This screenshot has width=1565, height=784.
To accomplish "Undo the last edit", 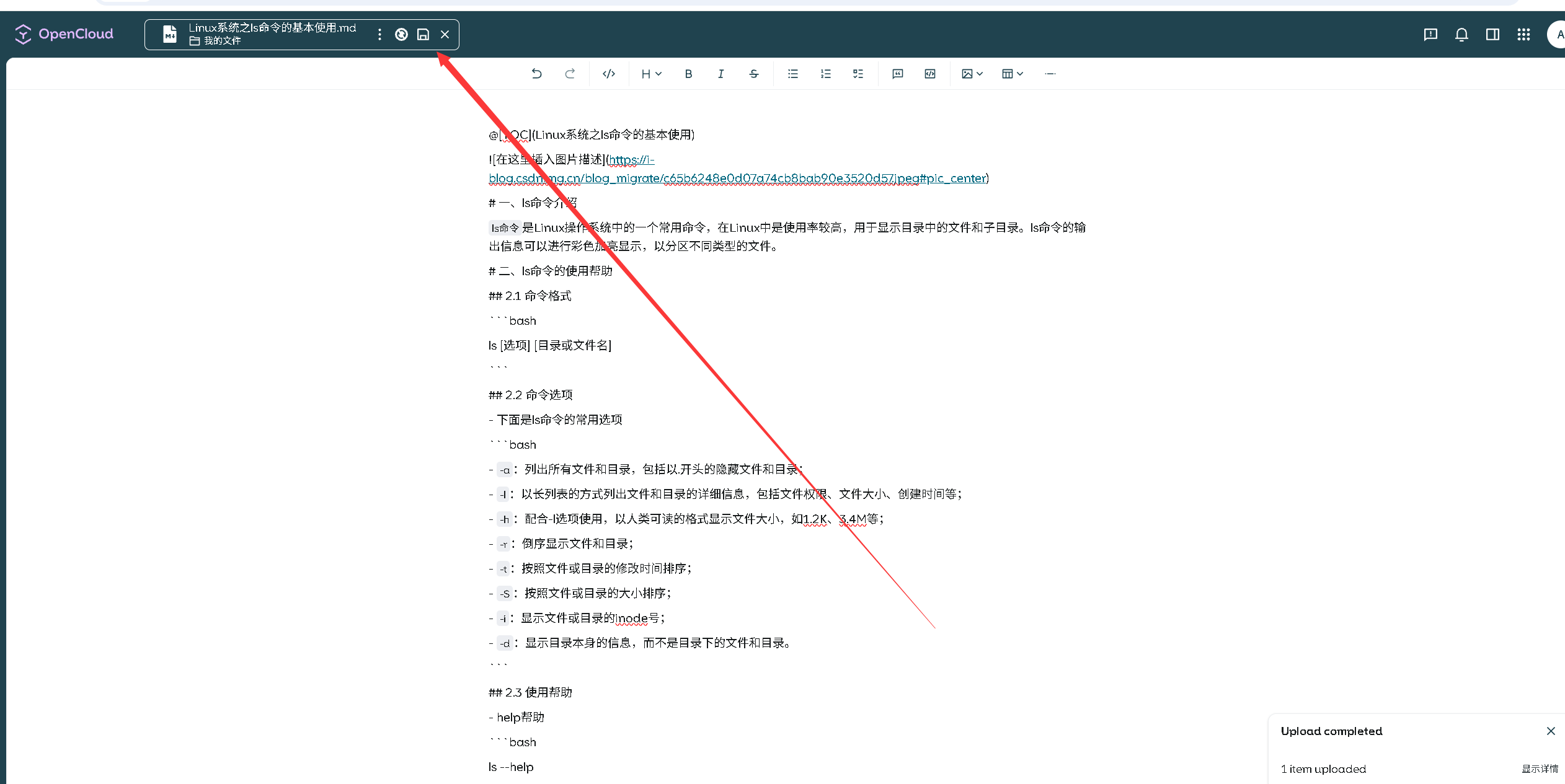I will [536, 74].
